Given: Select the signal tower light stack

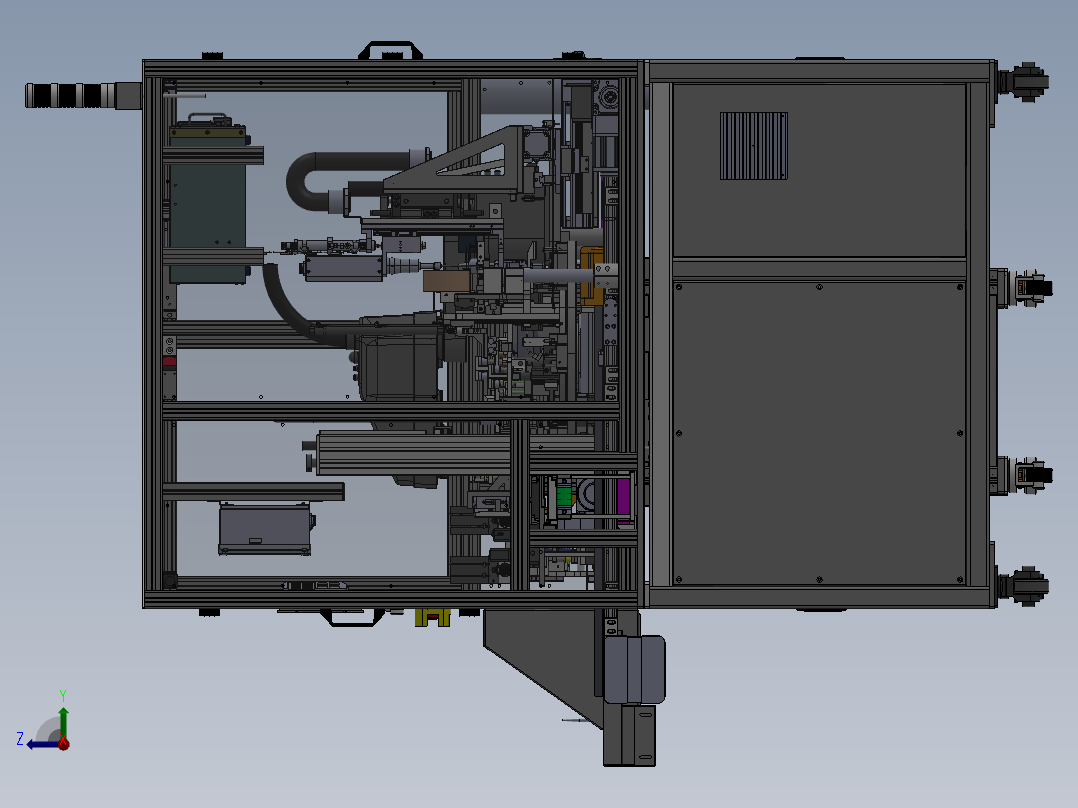Looking at the screenshot, I should pyautogui.click(x=83, y=96).
